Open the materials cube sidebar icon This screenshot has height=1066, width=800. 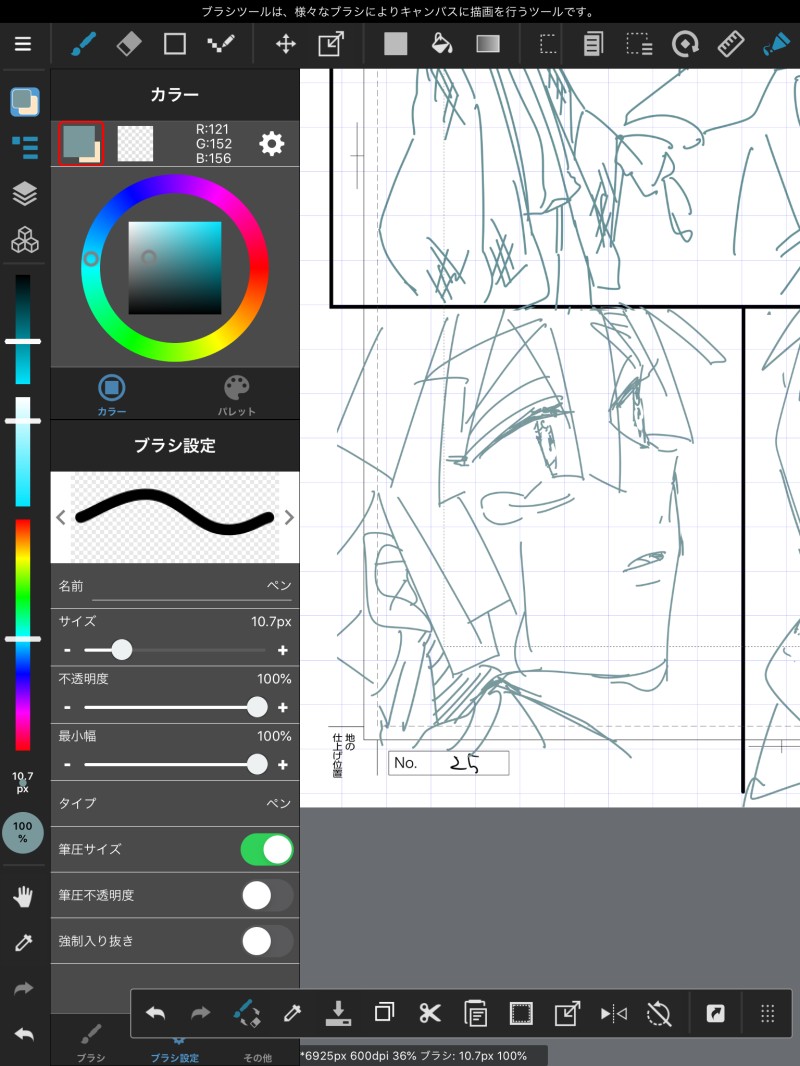(x=24, y=240)
